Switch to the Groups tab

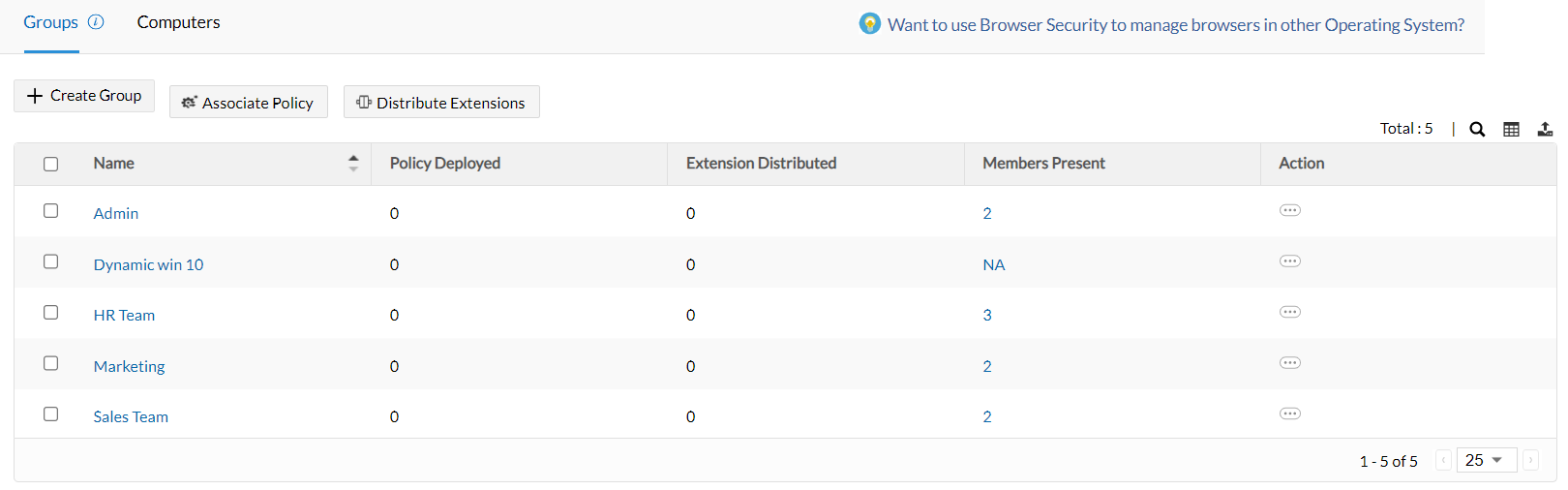click(x=50, y=22)
